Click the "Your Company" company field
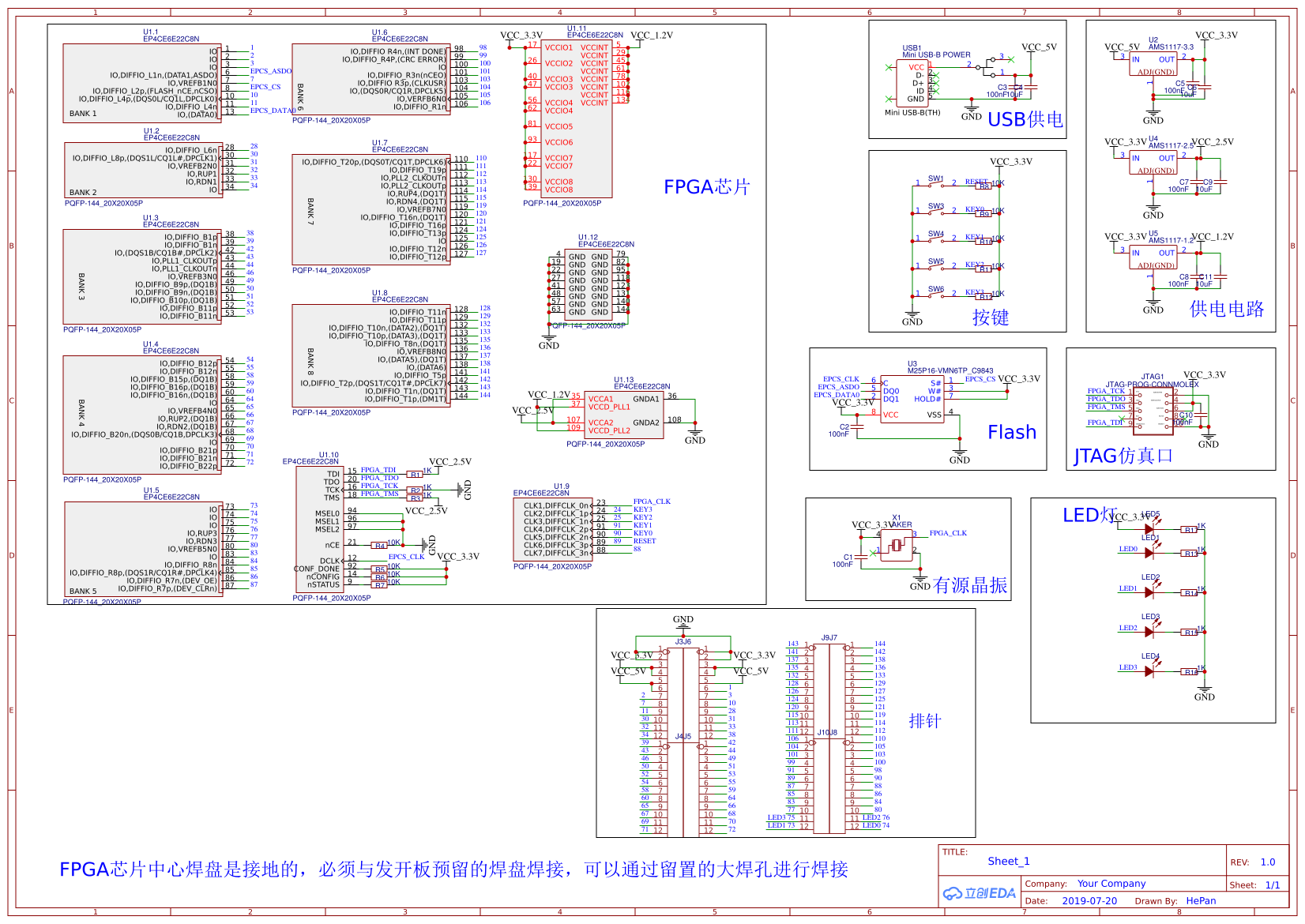The image size is (1305, 924). click(1111, 884)
